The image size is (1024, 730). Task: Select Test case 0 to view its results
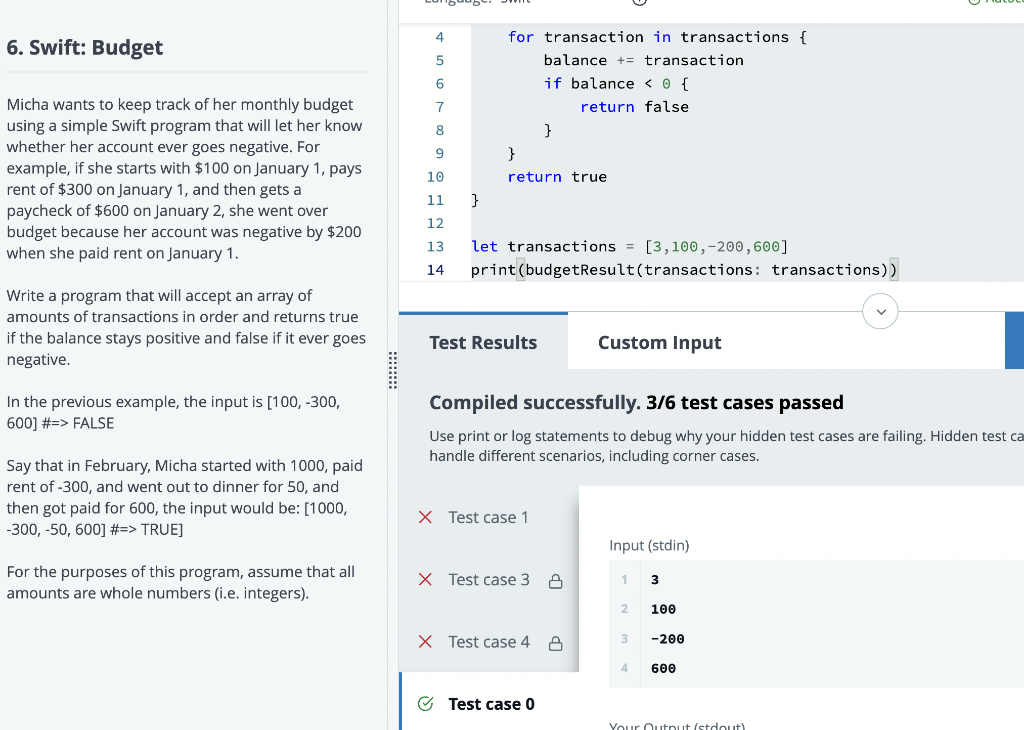click(x=490, y=703)
